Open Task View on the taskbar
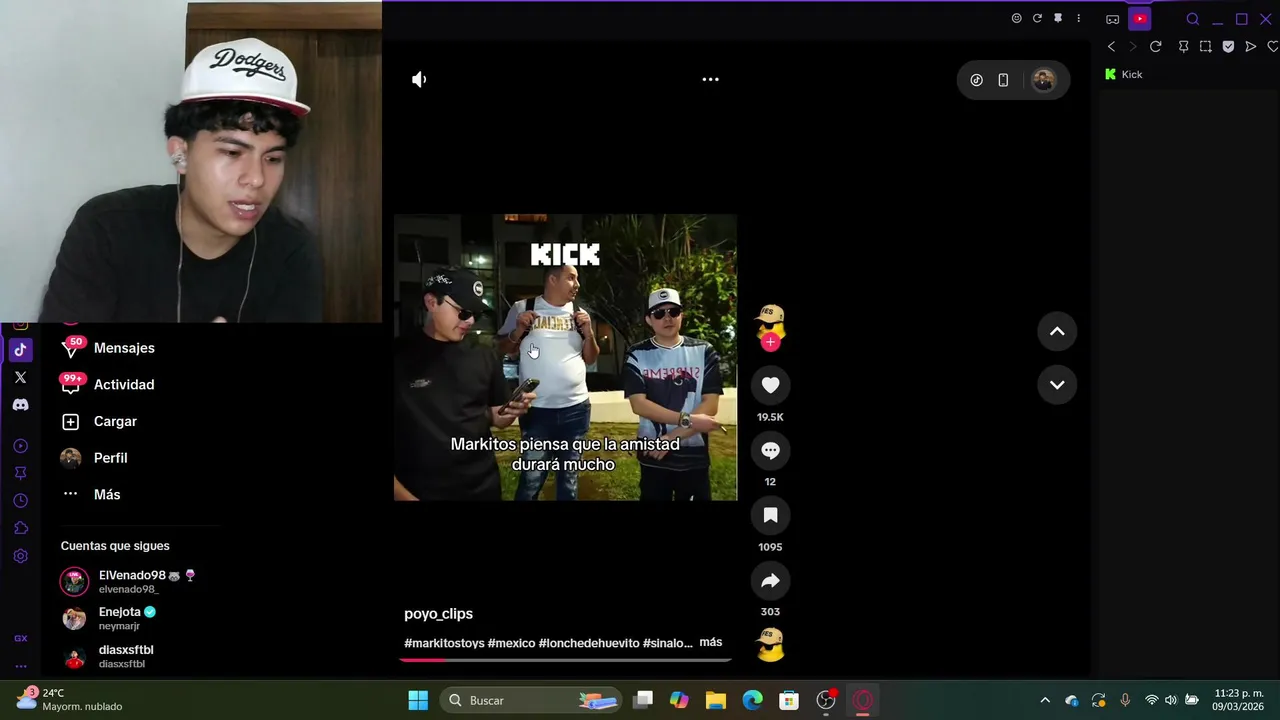The height and width of the screenshot is (720, 1280). click(643, 700)
